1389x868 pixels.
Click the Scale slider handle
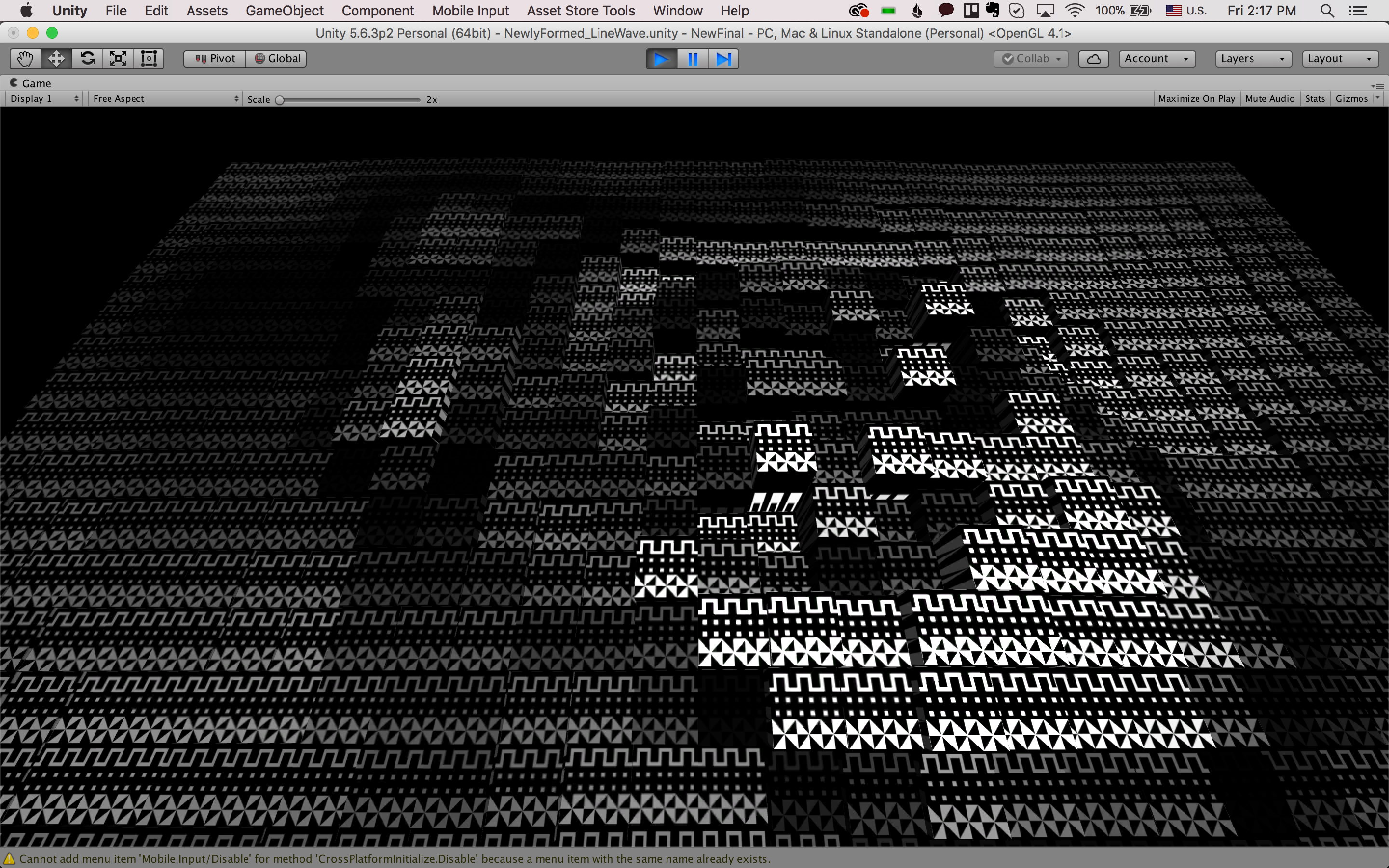[280, 100]
